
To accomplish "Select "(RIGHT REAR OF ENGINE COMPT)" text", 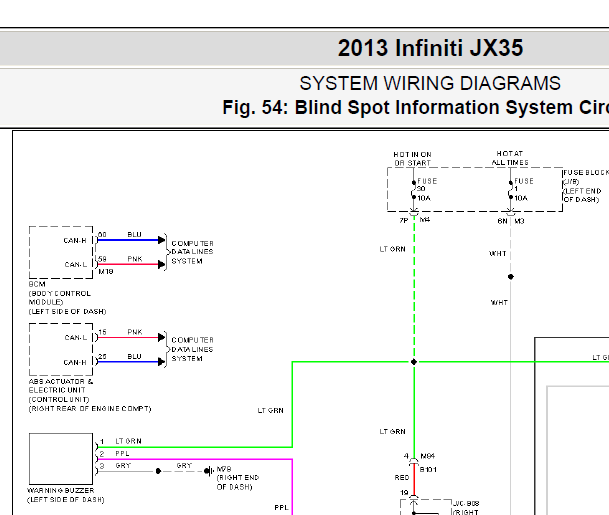I will coord(90,409).
